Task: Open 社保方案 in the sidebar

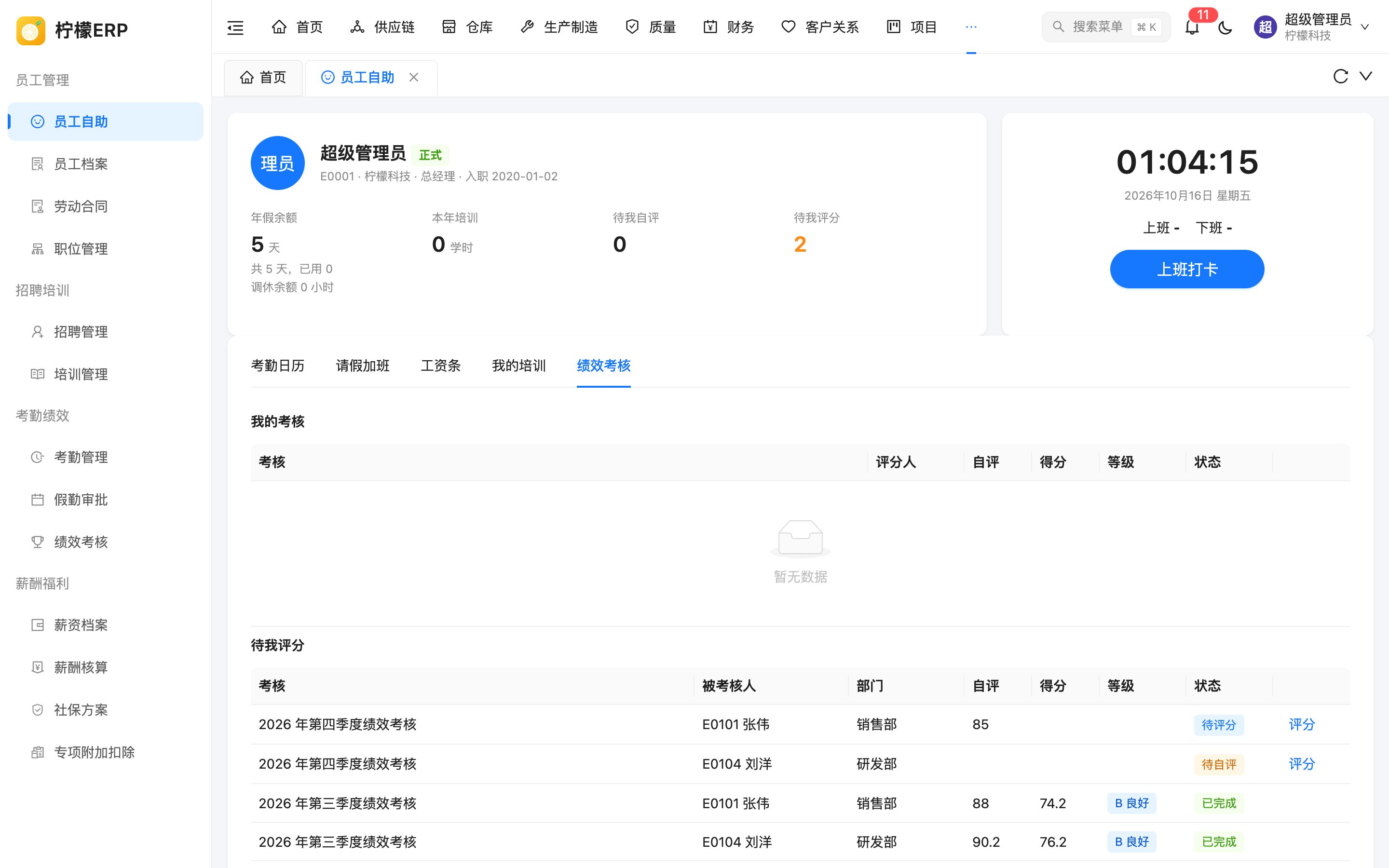Action: (x=106, y=710)
